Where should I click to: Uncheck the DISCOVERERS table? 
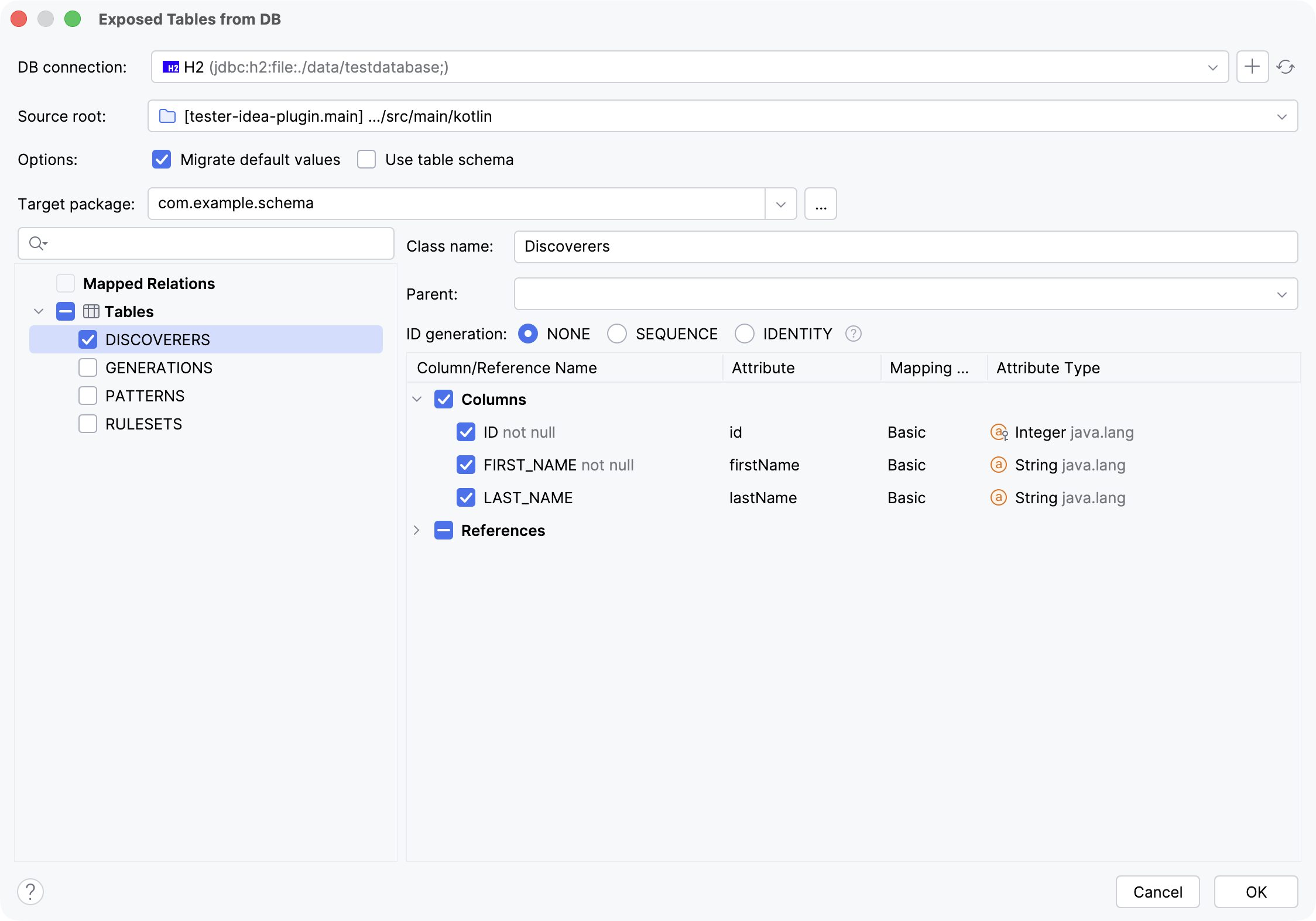pos(88,339)
